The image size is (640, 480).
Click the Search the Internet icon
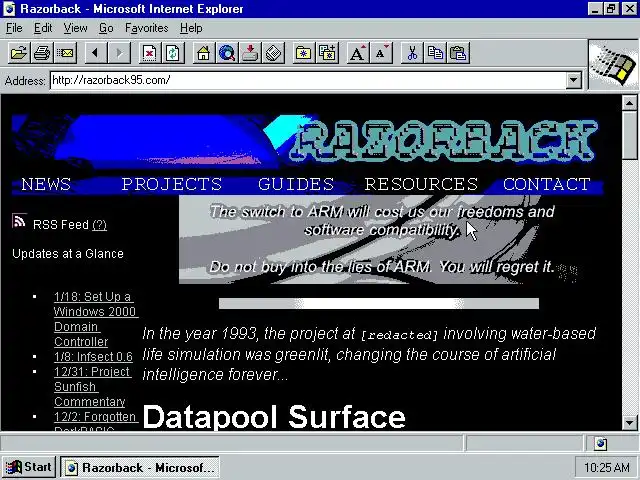click(227, 53)
